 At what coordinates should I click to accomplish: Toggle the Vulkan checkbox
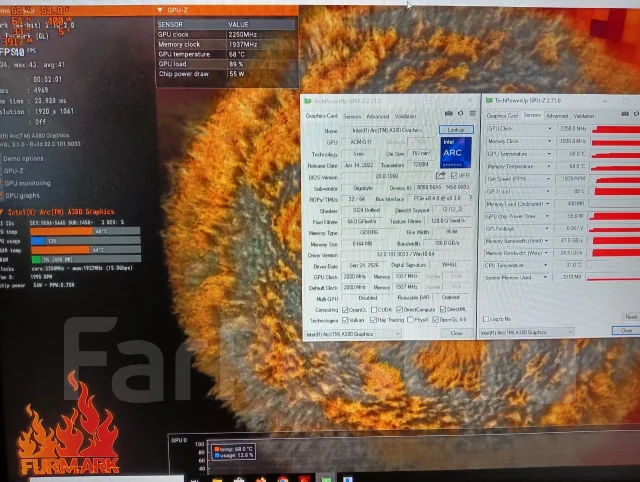tap(345, 320)
